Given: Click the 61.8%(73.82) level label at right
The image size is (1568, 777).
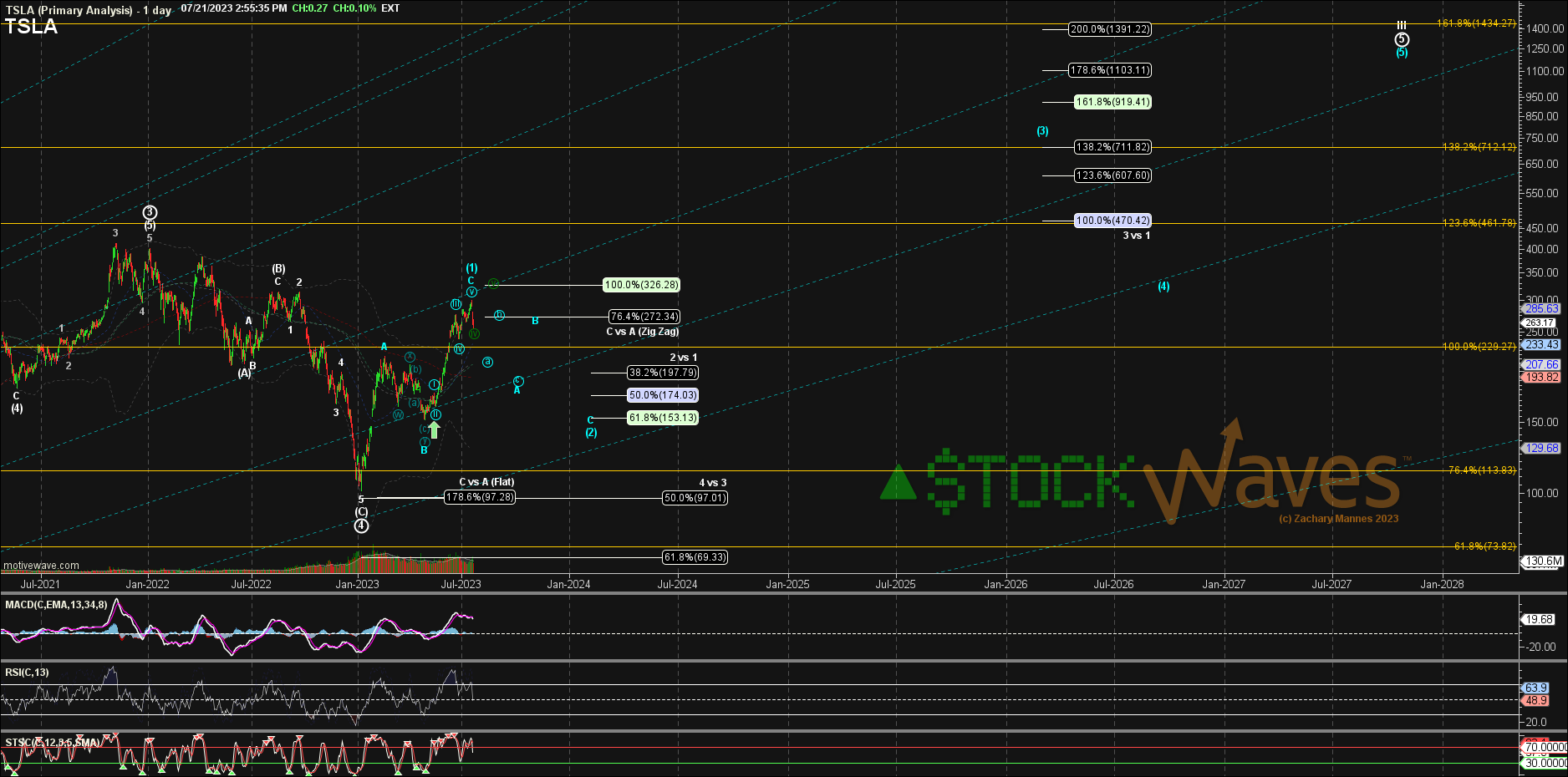Looking at the screenshot, I should tap(1484, 546).
